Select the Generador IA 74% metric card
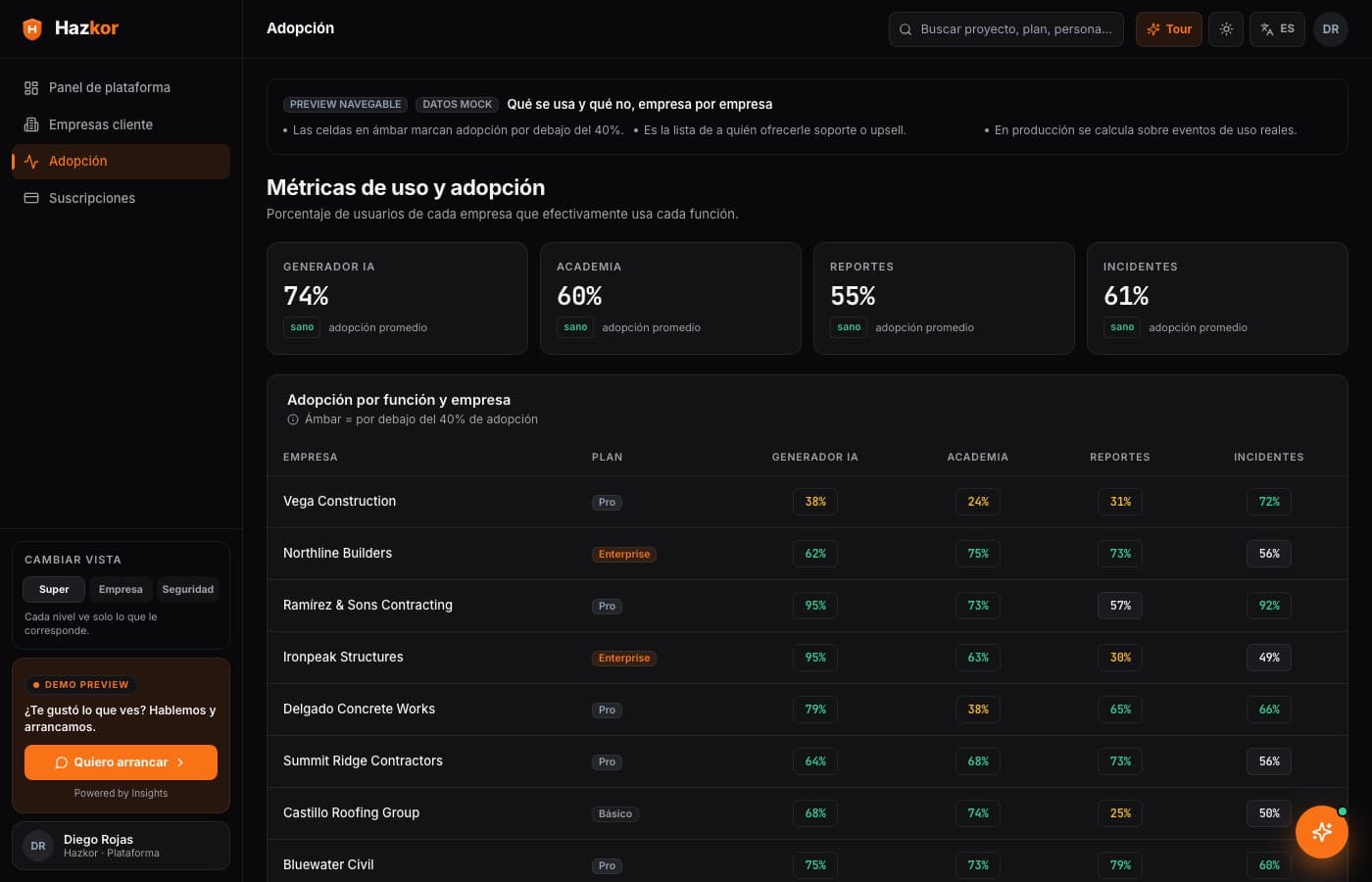1372x882 pixels. [397, 298]
